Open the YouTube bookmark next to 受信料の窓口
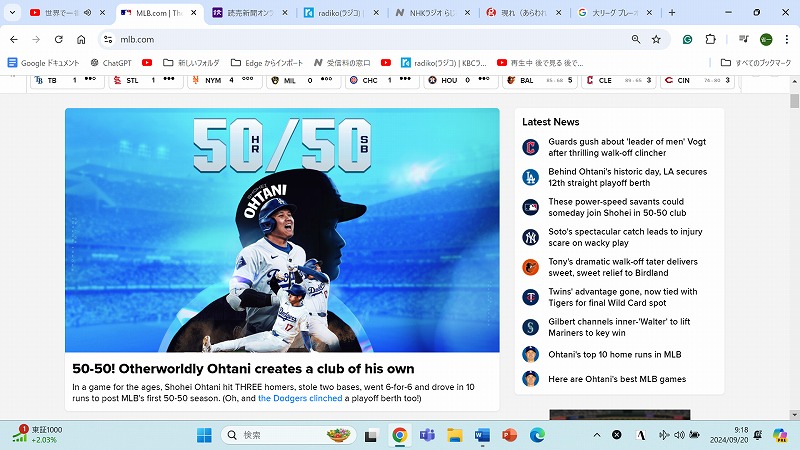The height and width of the screenshot is (450, 800). point(386,63)
